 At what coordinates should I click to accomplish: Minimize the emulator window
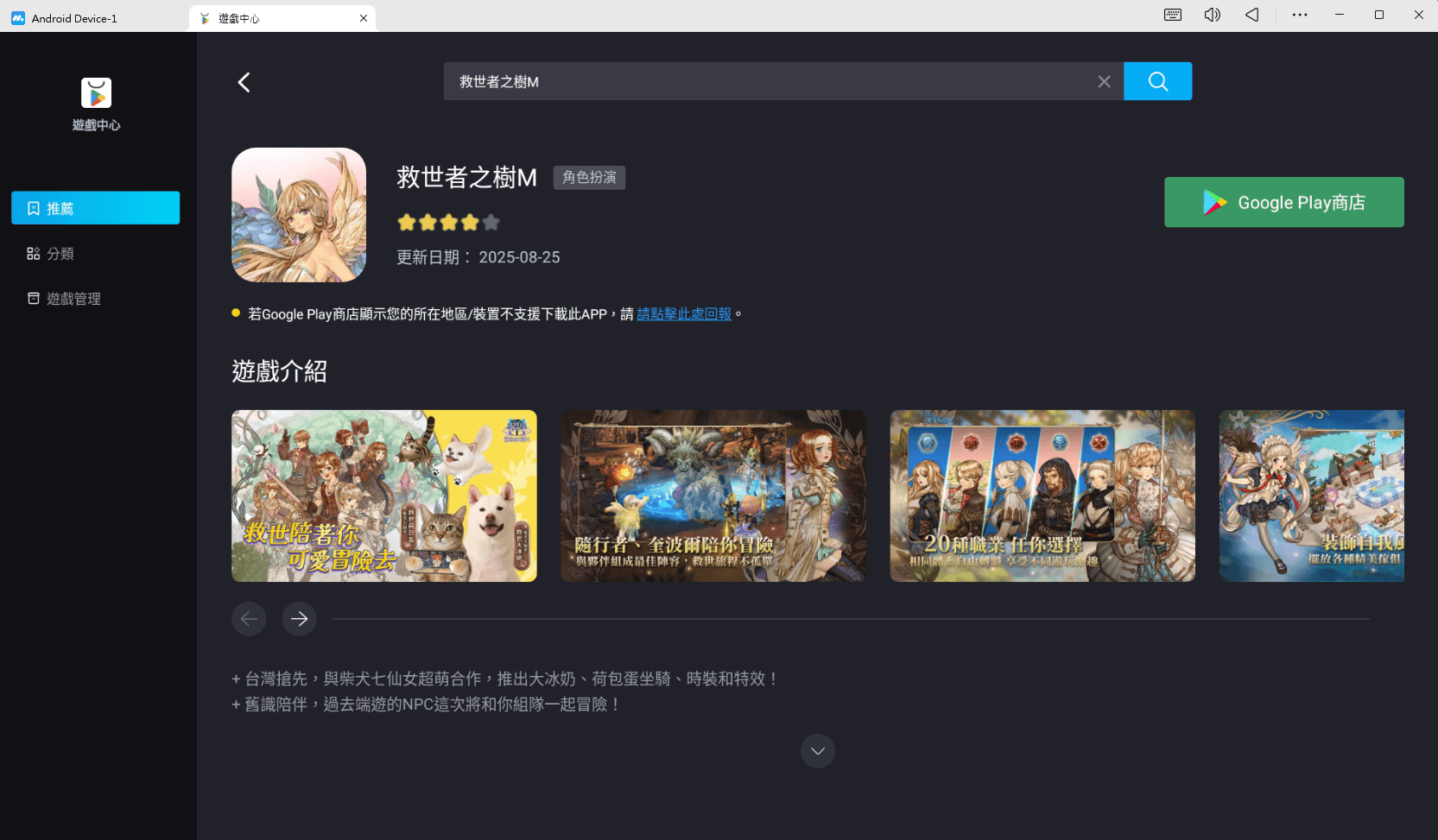[x=1339, y=15]
